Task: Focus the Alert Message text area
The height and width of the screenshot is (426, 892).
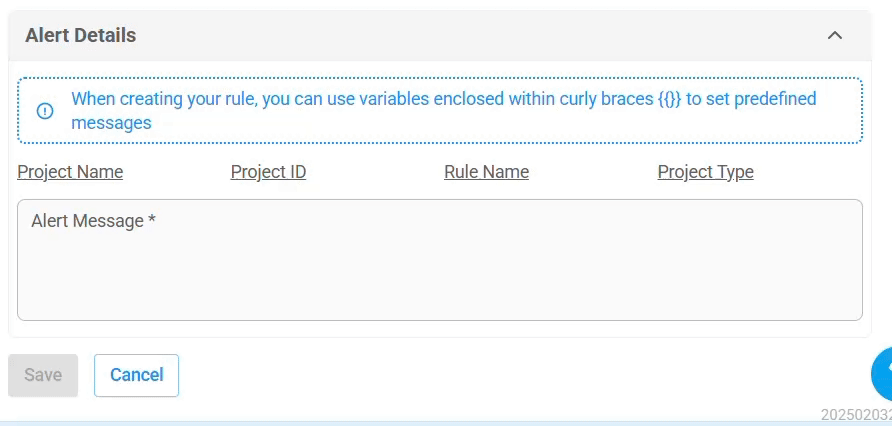Action: coord(440,260)
